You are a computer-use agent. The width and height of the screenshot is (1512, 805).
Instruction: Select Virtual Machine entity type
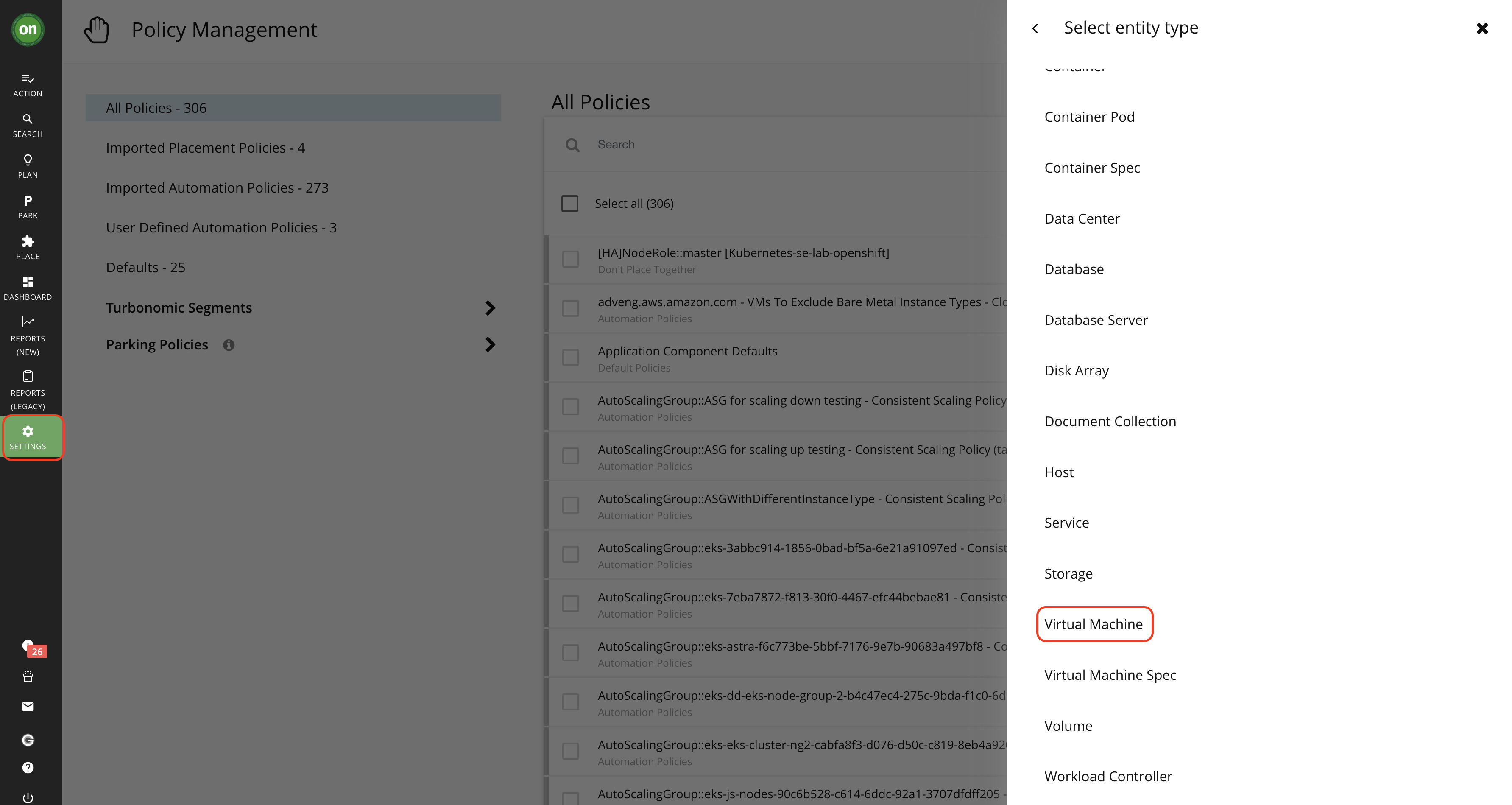pos(1094,624)
